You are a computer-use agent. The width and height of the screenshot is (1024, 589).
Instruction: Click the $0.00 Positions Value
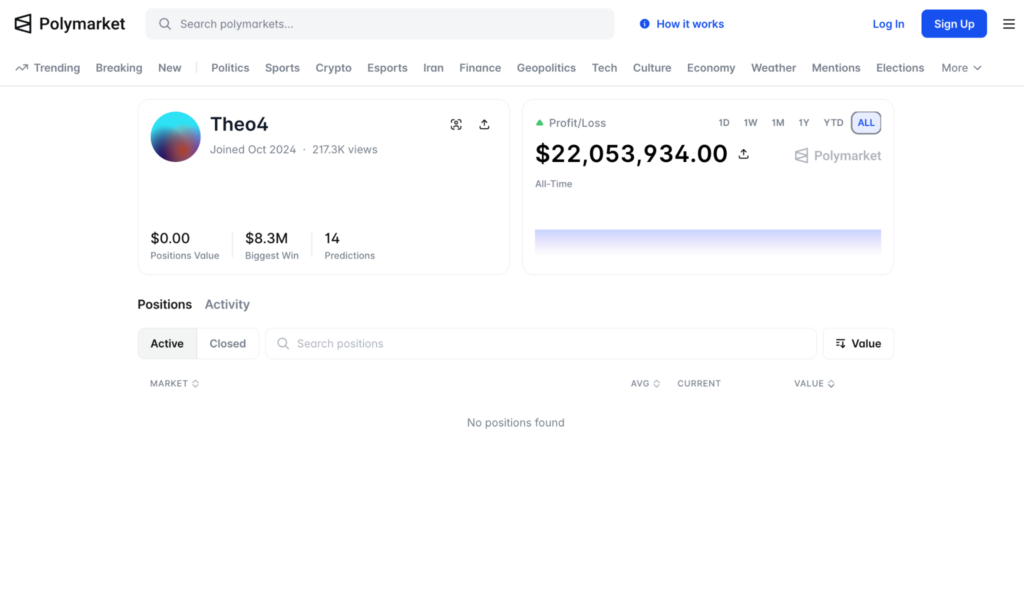click(170, 238)
